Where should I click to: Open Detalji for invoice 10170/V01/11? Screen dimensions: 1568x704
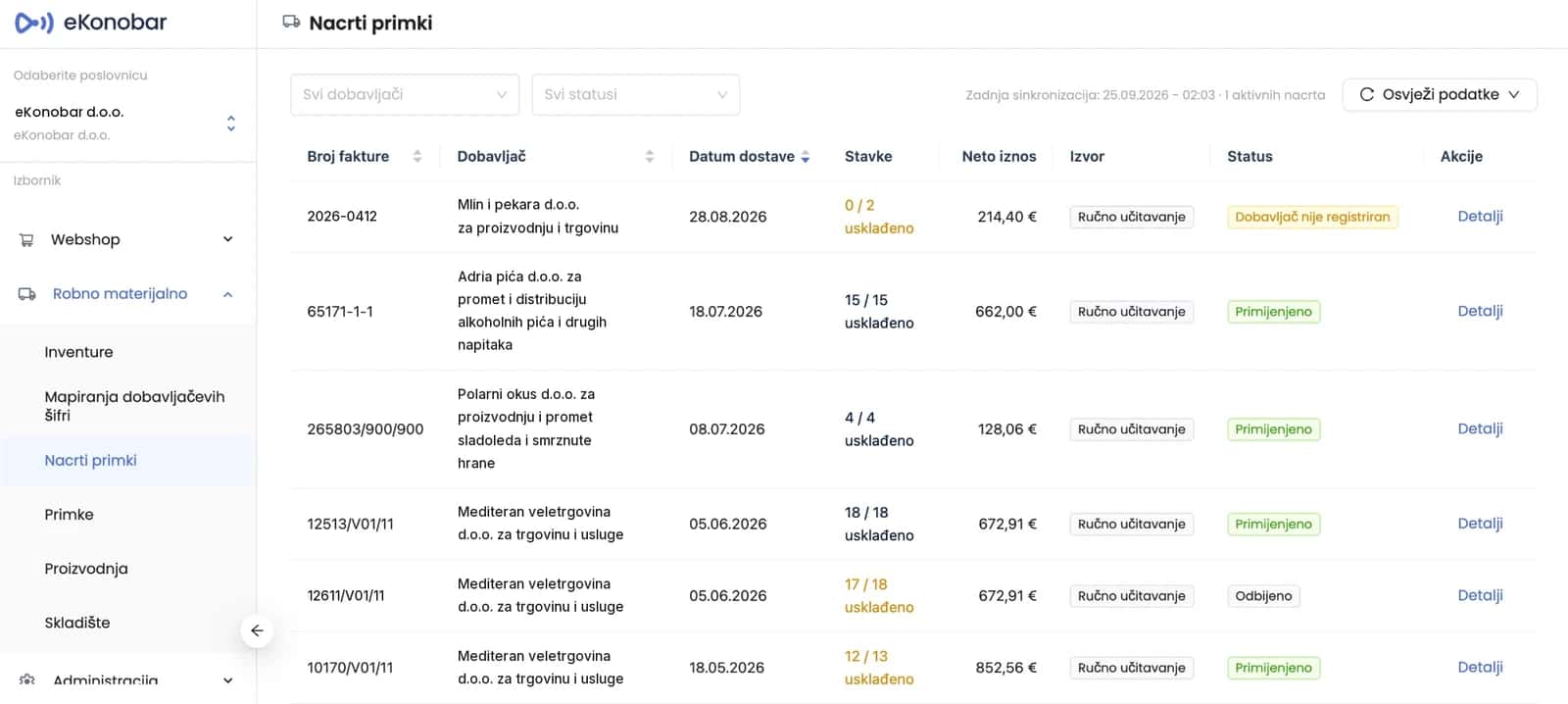click(1480, 667)
